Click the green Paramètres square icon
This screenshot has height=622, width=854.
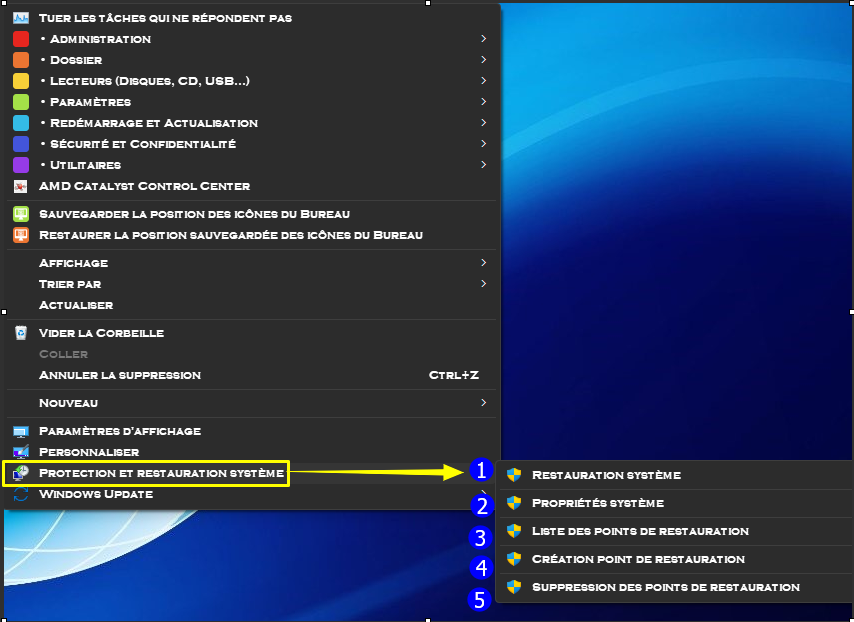pos(21,102)
